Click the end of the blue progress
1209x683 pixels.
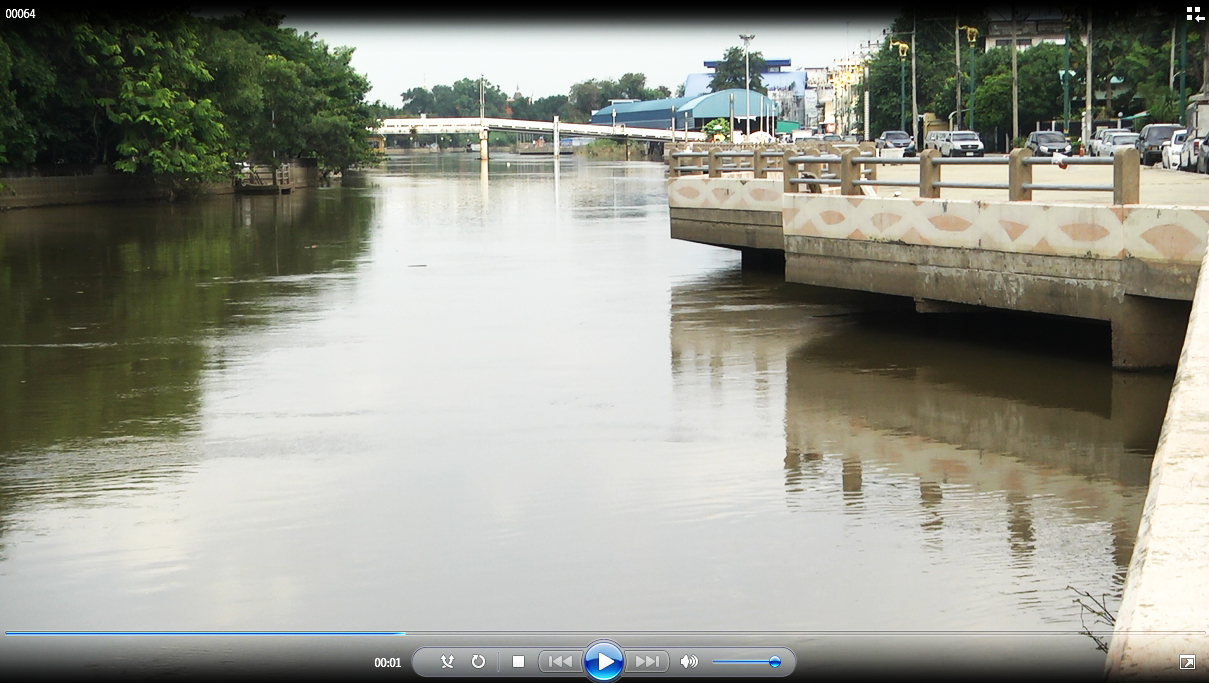404,633
